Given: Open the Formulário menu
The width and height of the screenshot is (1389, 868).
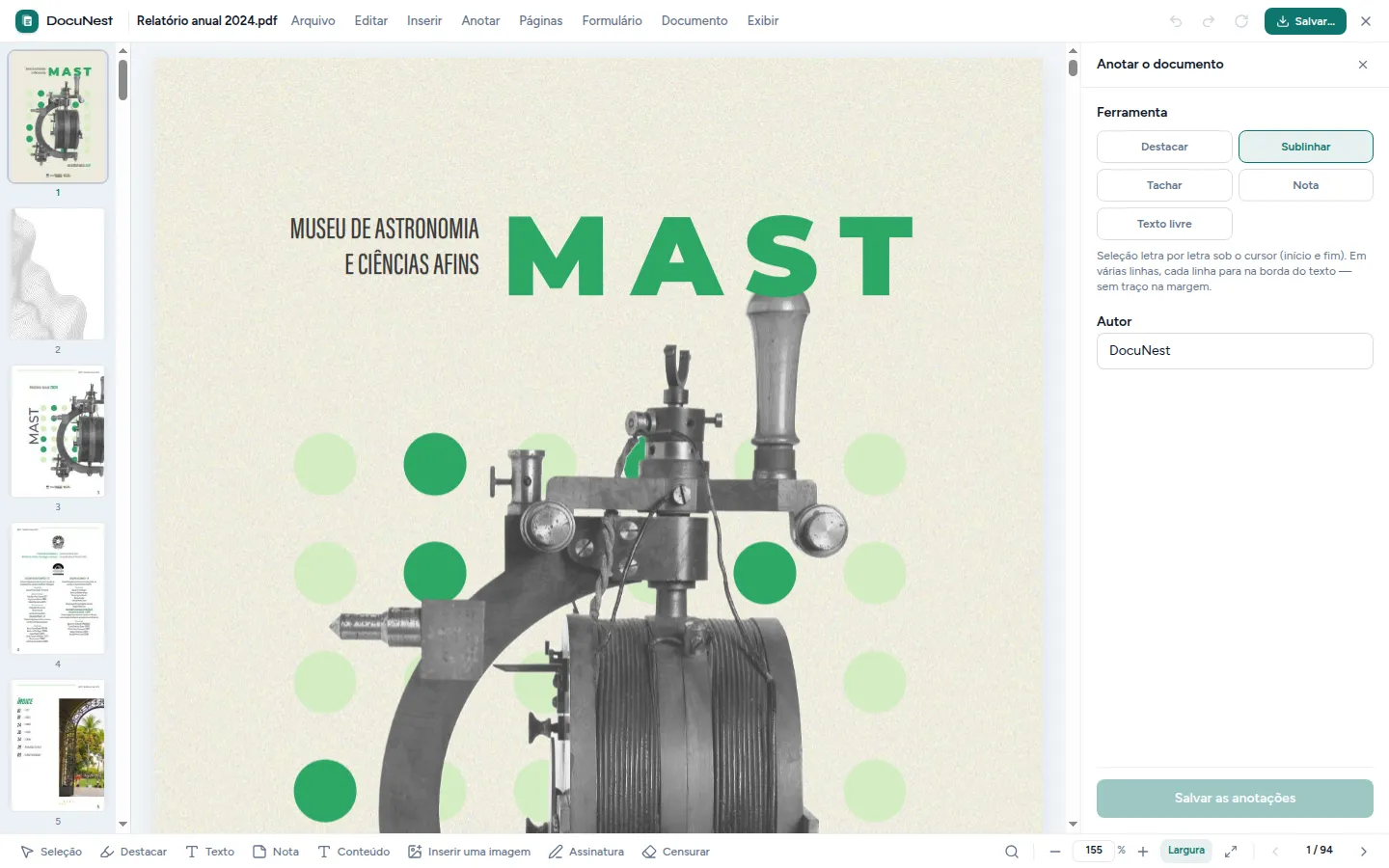Looking at the screenshot, I should coord(613,21).
